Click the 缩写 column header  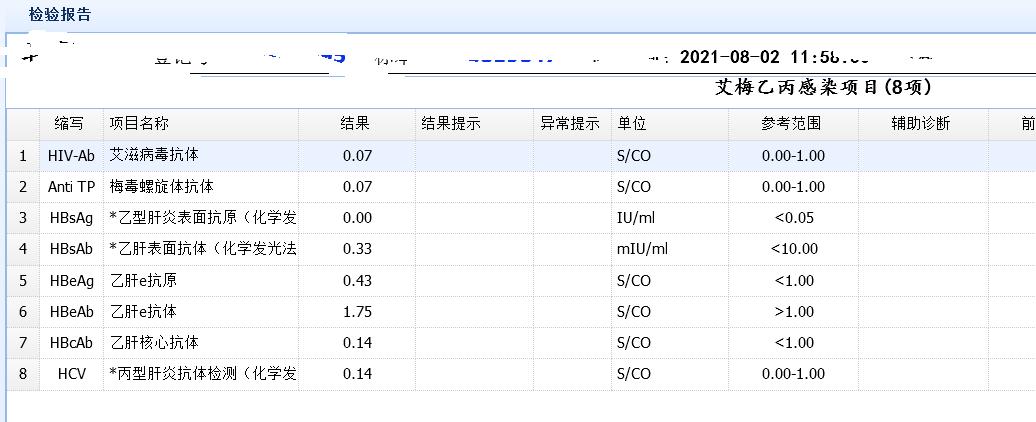[71, 123]
